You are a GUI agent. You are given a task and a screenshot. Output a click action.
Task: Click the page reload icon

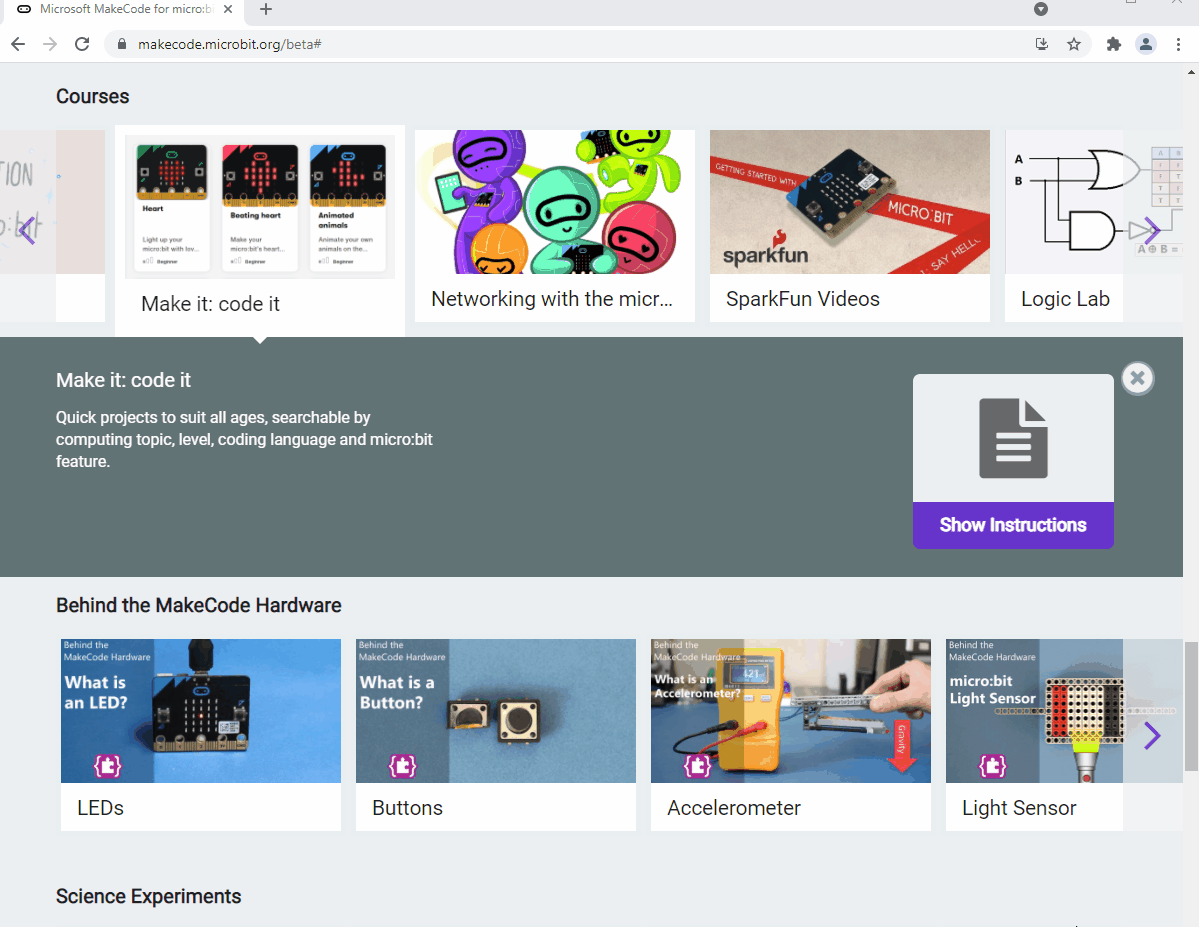83,44
